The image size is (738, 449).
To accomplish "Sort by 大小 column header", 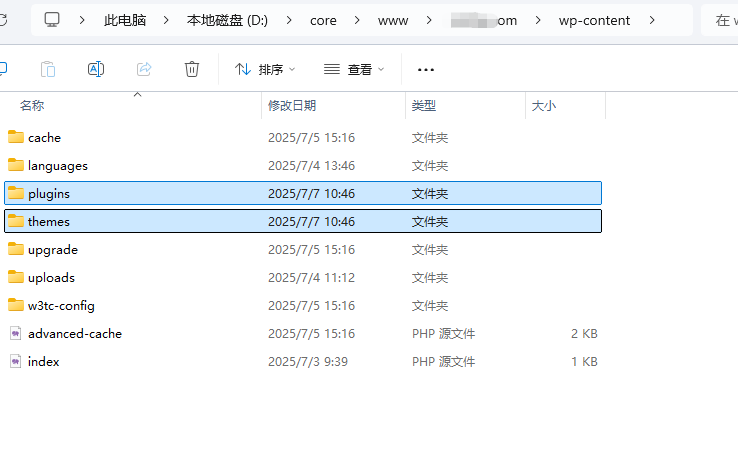I will point(544,105).
